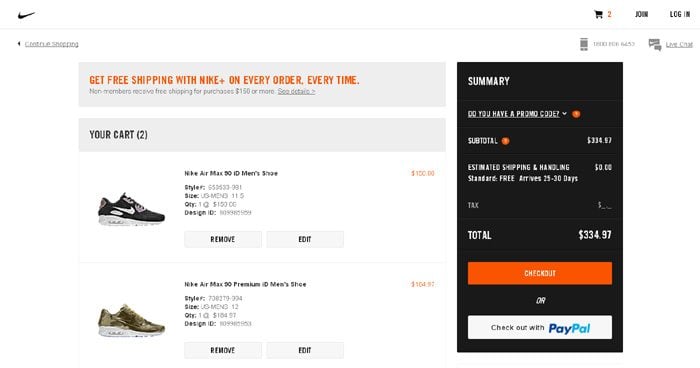Click the Nike swoosh logo
Image resolution: width=700 pixels, height=368 pixels.
click(x=26, y=15)
